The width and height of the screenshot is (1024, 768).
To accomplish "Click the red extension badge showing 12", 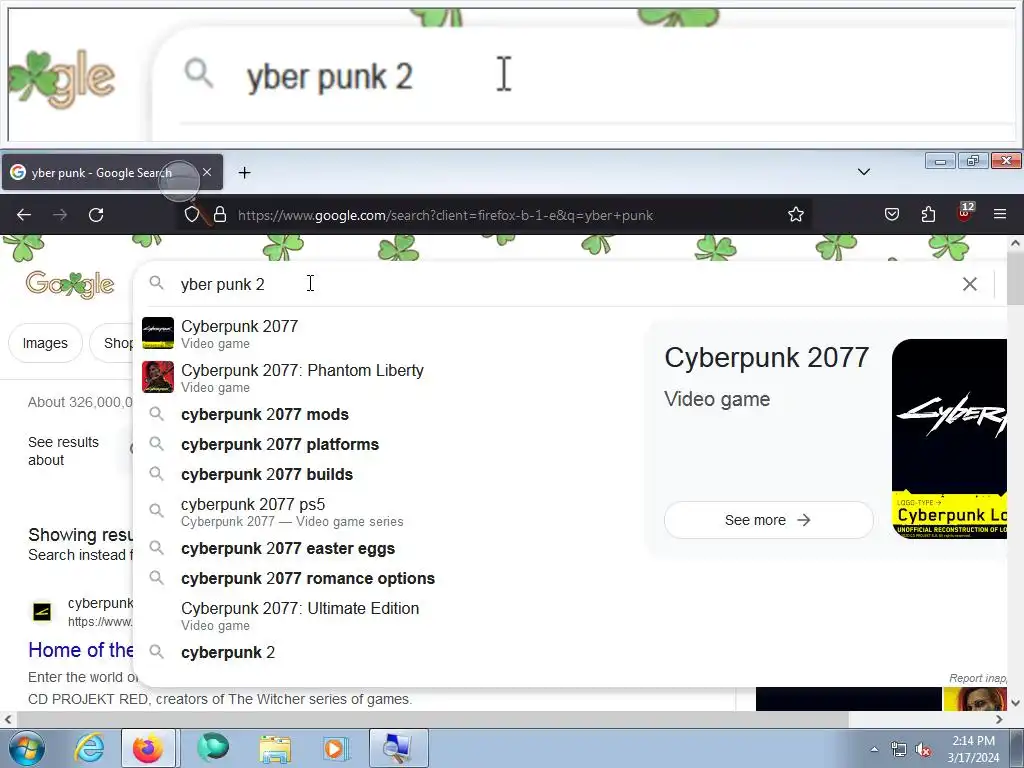I will 965,212.
